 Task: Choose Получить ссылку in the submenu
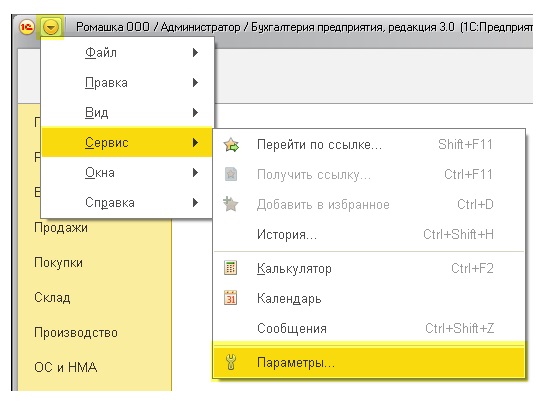click(x=369, y=174)
